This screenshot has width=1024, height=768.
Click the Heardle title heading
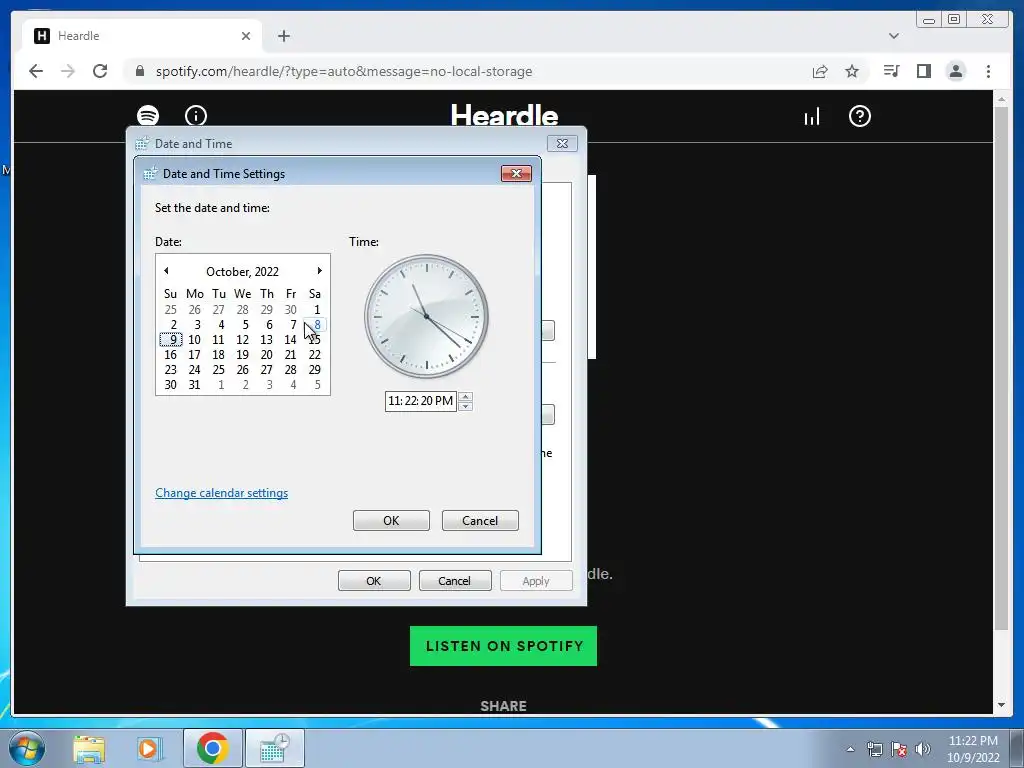(x=504, y=116)
